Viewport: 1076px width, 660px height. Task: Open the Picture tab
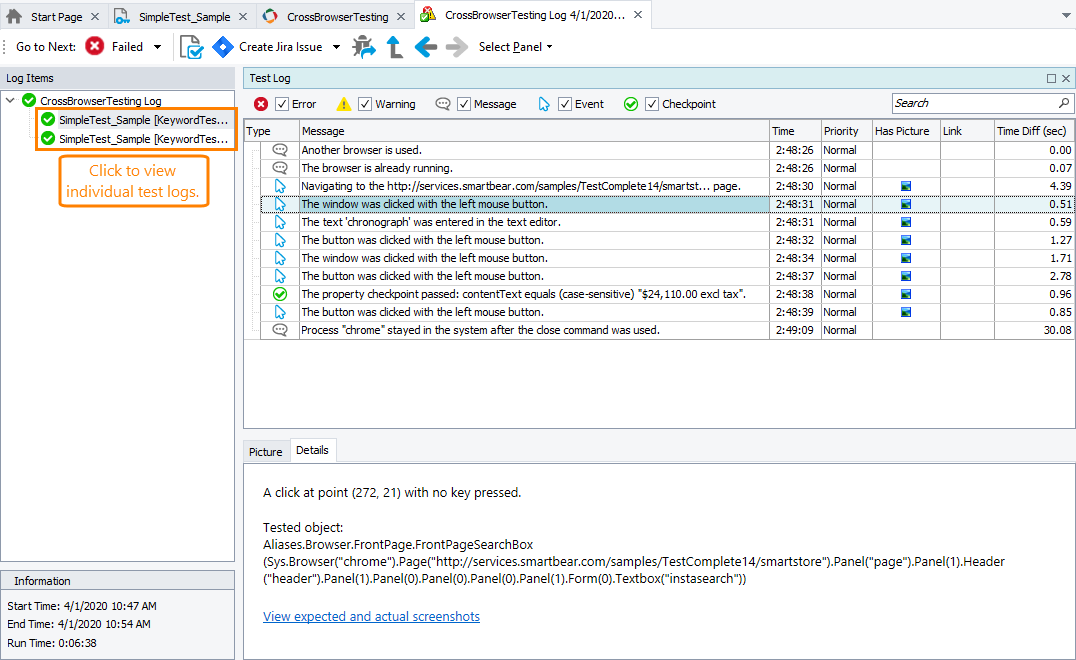(x=266, y=452)
